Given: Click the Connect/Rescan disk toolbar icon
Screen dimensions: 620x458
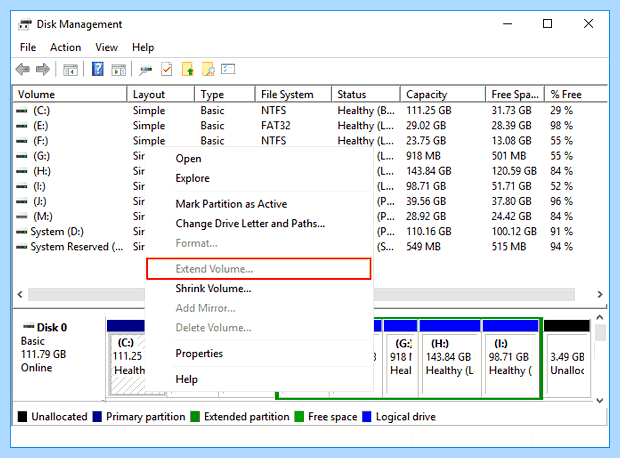Looking at the screenshot, I should [x=146, y=70].
